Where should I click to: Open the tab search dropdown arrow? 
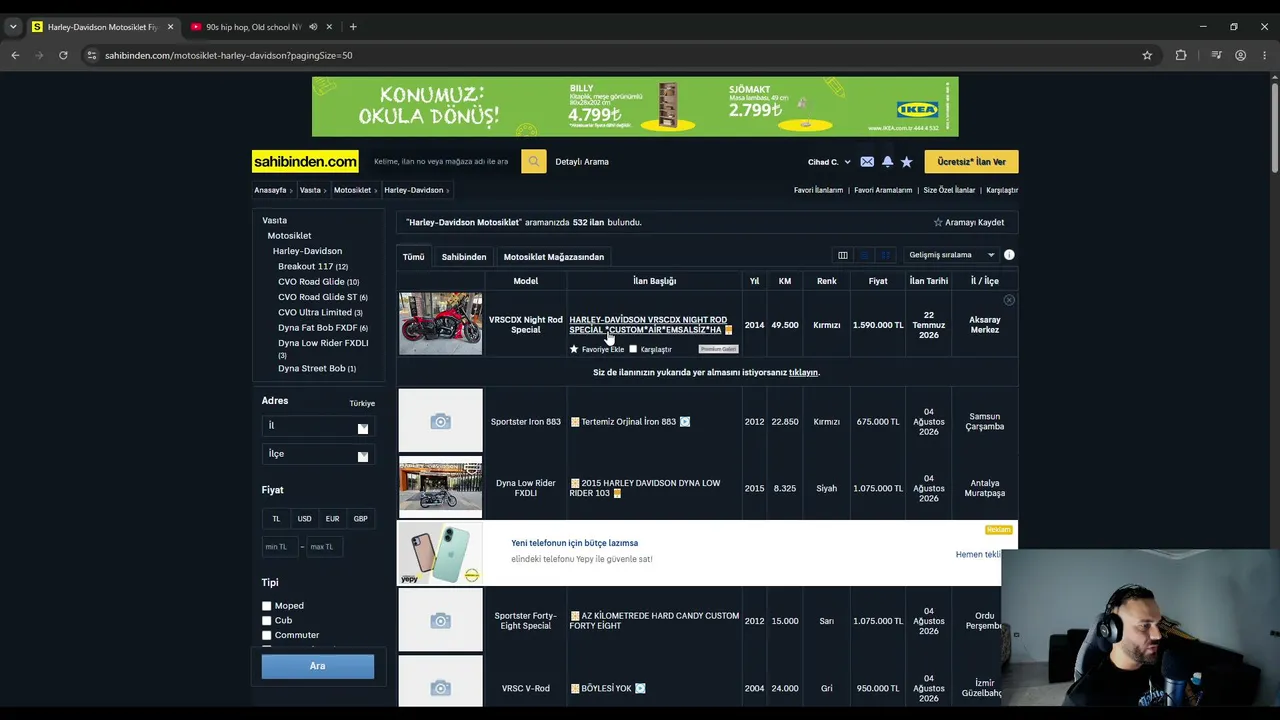tap(13, 27)
